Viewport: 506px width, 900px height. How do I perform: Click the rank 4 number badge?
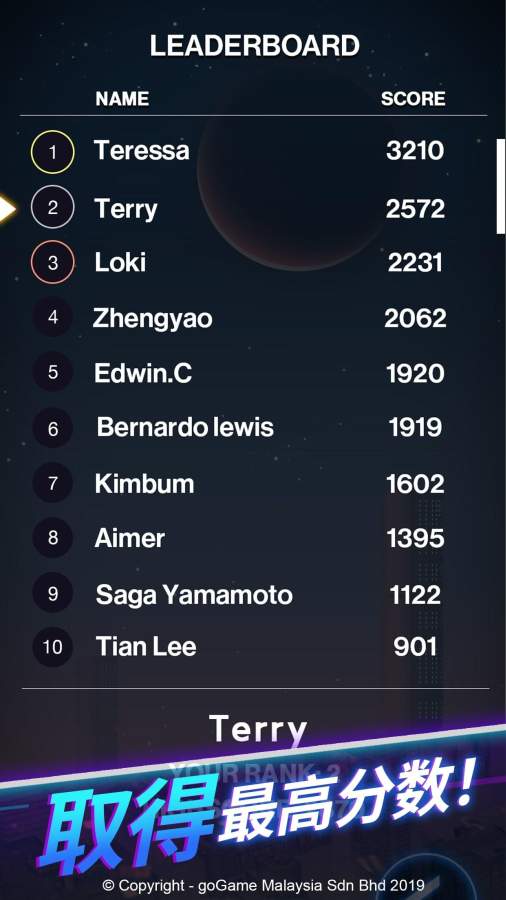53,317
